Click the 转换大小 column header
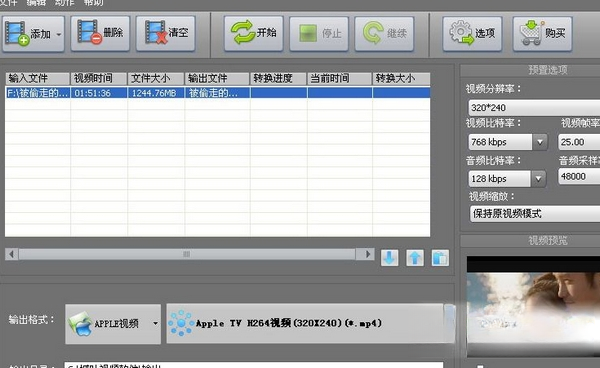This screenshot has width=600, height=368. coord(401,78)
